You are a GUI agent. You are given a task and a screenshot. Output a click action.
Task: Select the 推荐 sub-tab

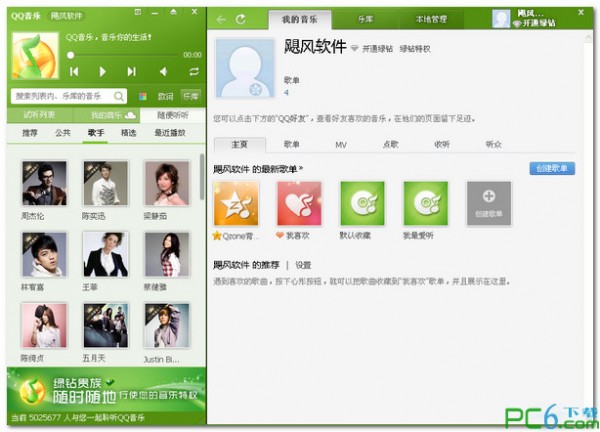30,133
